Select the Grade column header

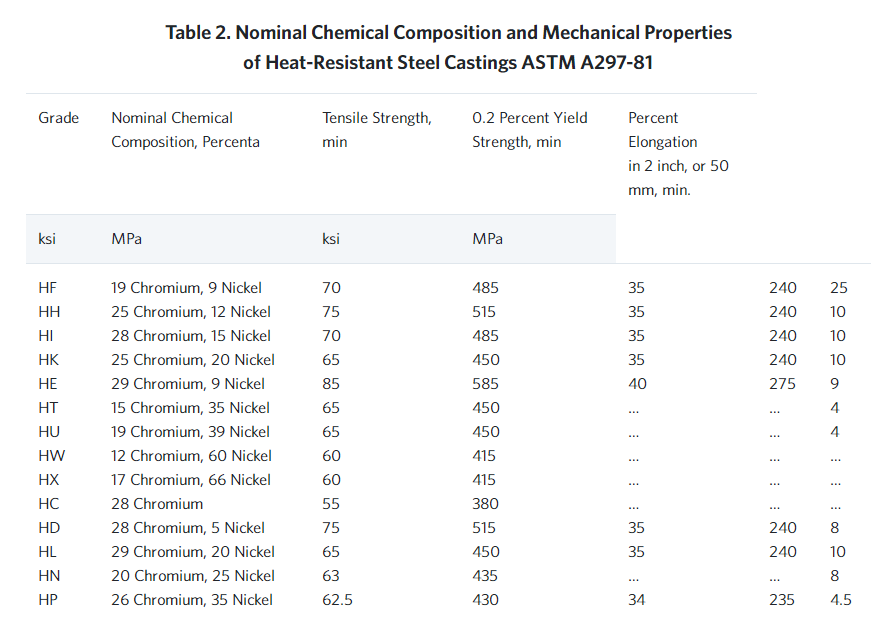point(59,118)
